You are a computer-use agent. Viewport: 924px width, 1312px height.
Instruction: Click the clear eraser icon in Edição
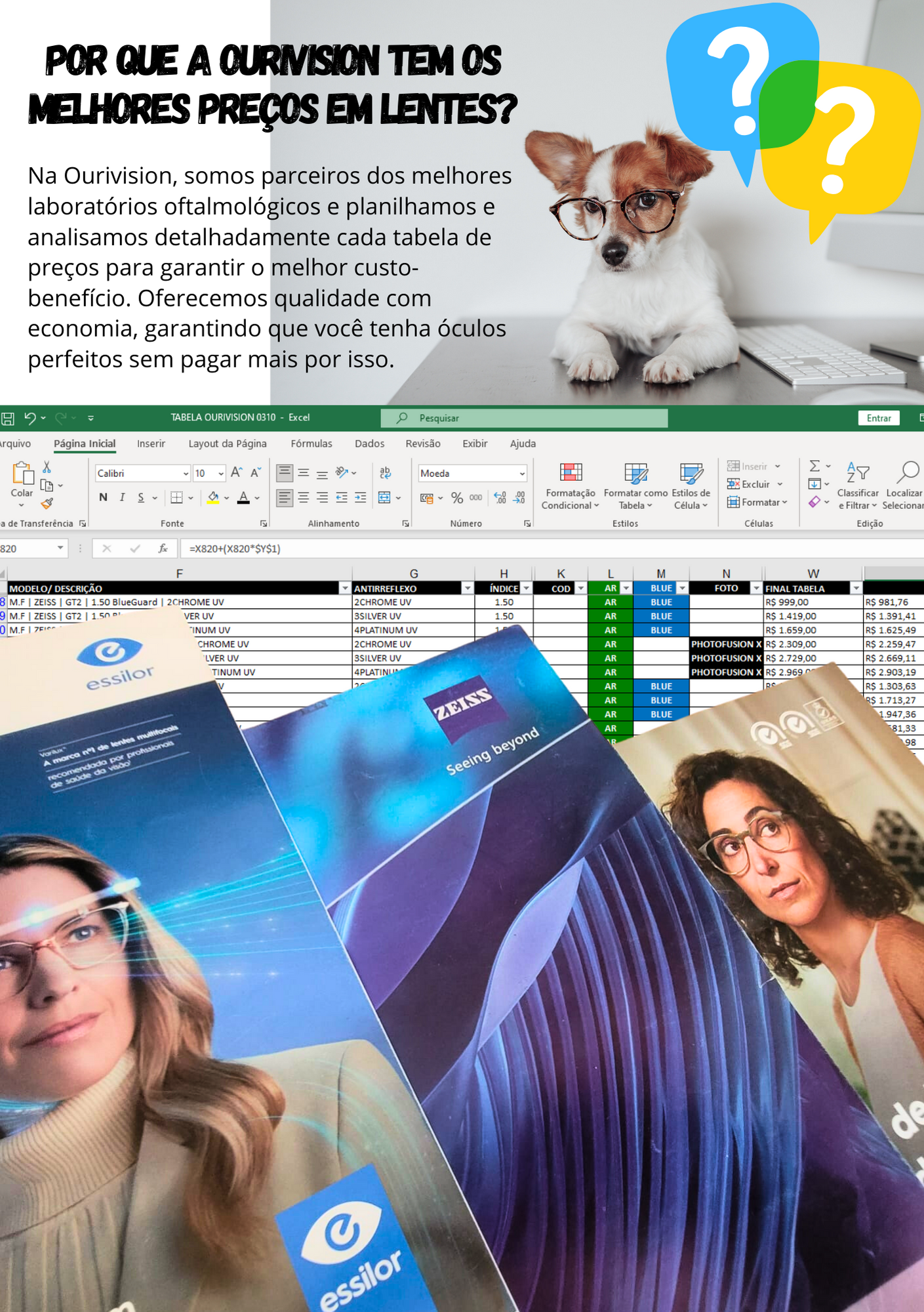[814, 502]
